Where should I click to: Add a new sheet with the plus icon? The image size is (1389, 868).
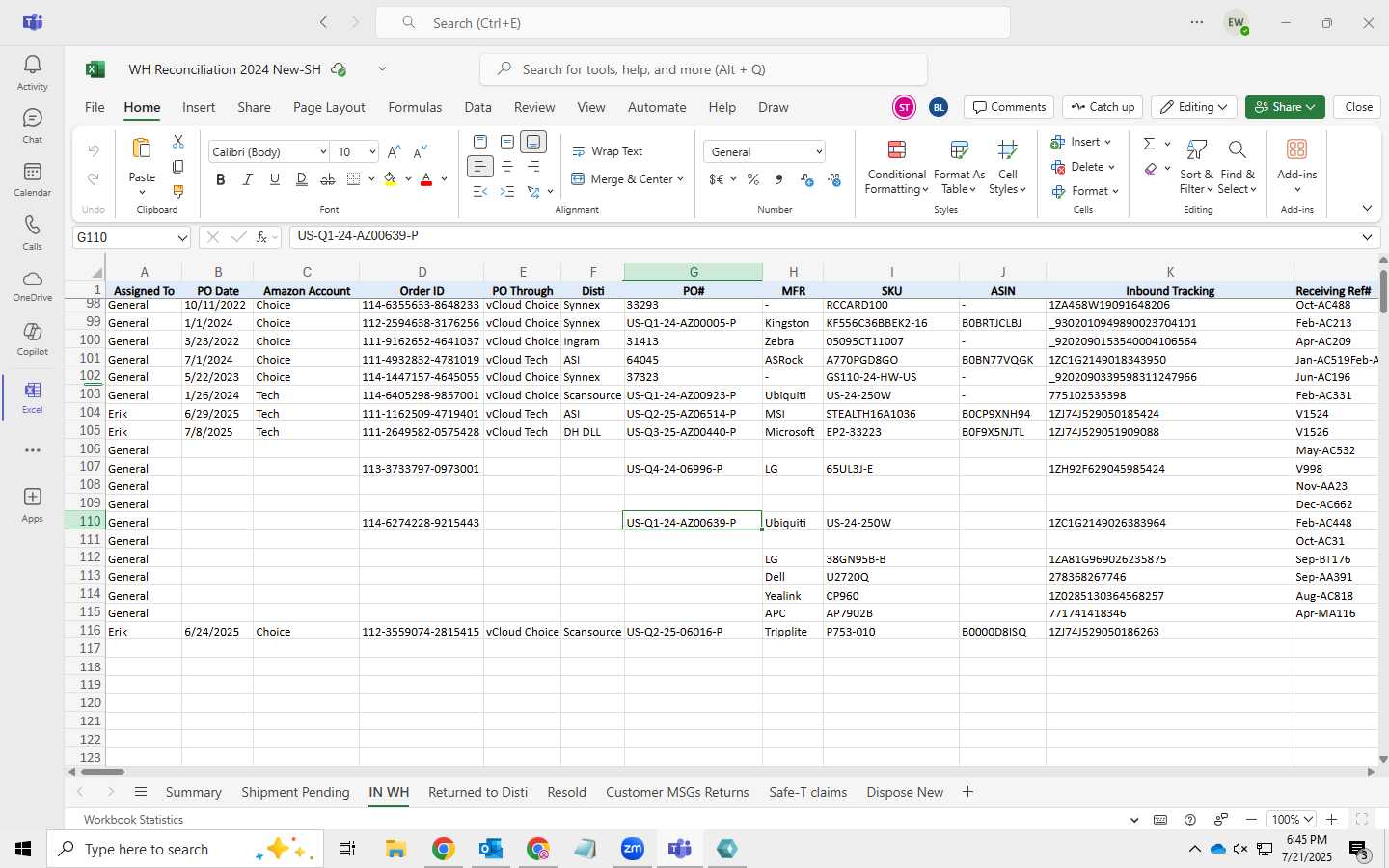pos(967,792)
